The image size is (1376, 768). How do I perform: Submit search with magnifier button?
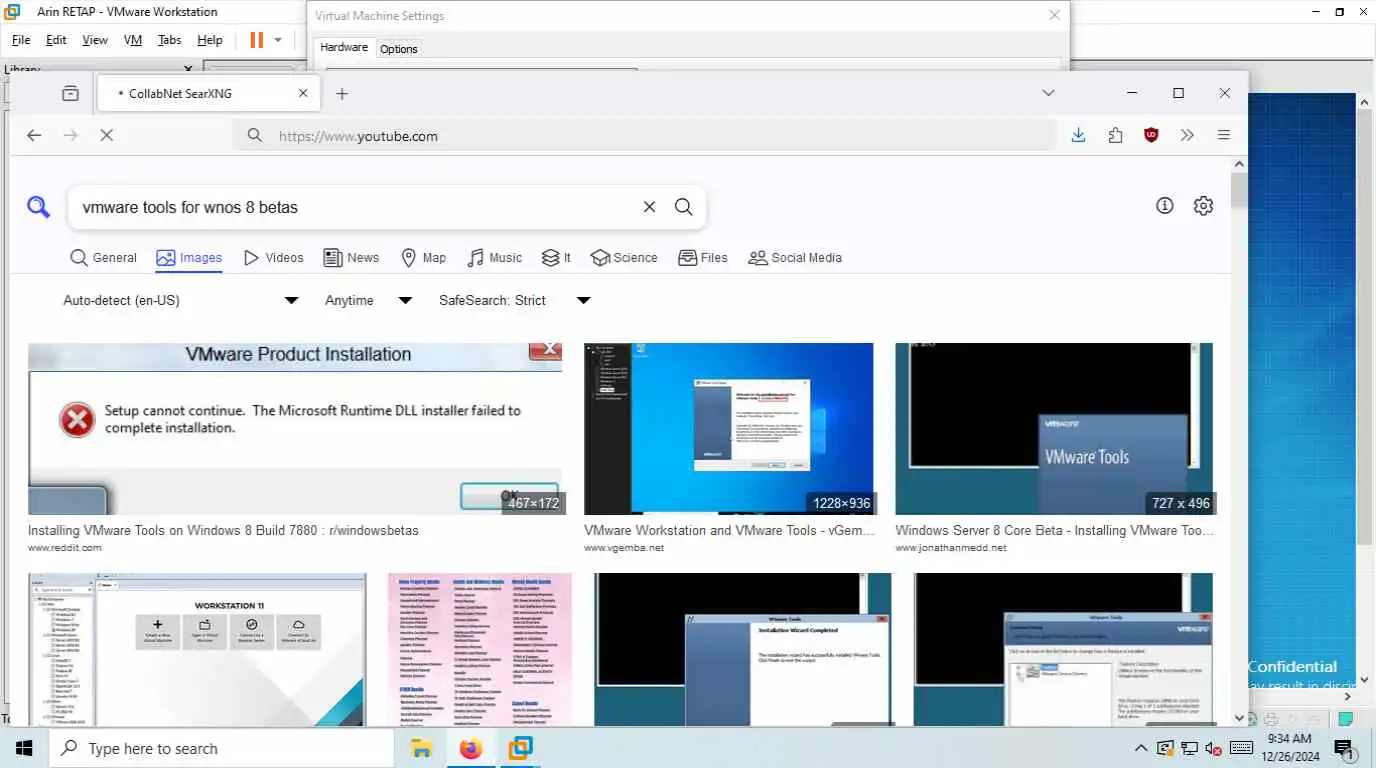tap(683, 207)
